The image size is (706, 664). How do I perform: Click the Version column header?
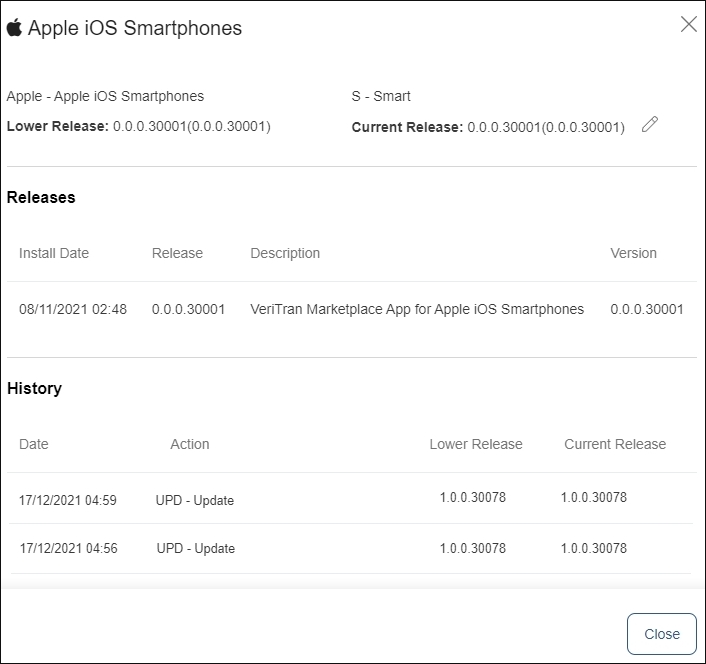(x=633, y=253)
